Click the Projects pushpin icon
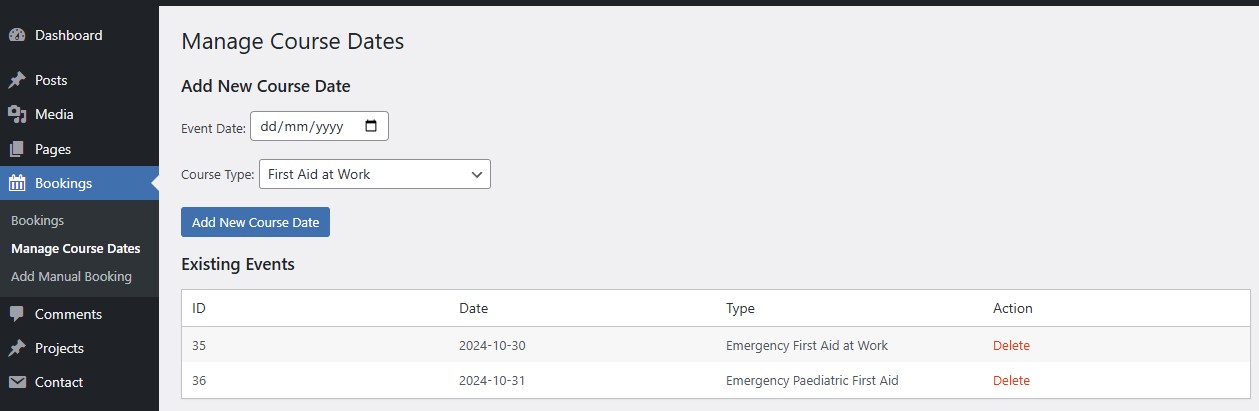This screenshot has height=411, width=1259. (x=17, y=348)
